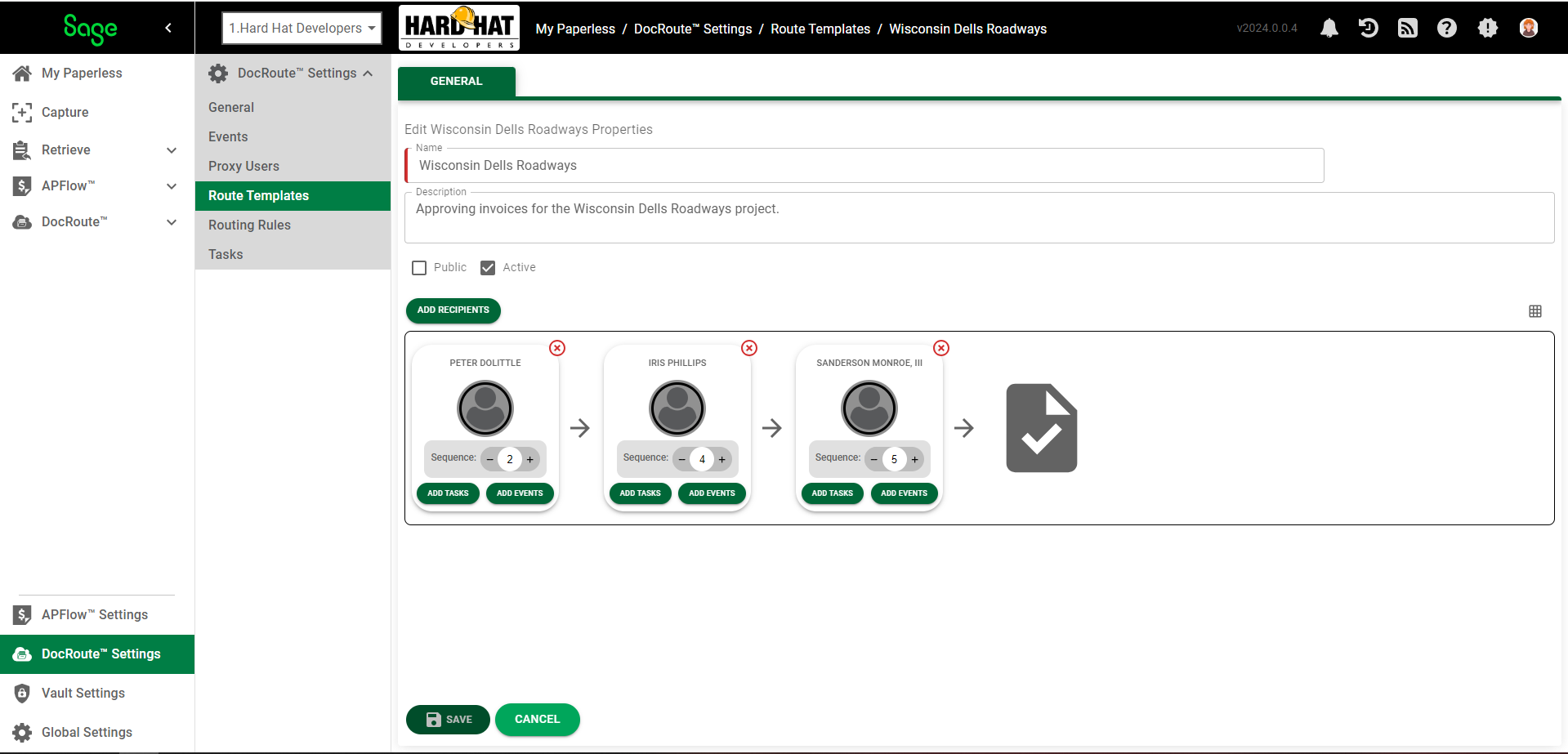Open DocRoute Settings in sidebar
The height and width of the screenshot is (754, 1568).
pos(97,654)
